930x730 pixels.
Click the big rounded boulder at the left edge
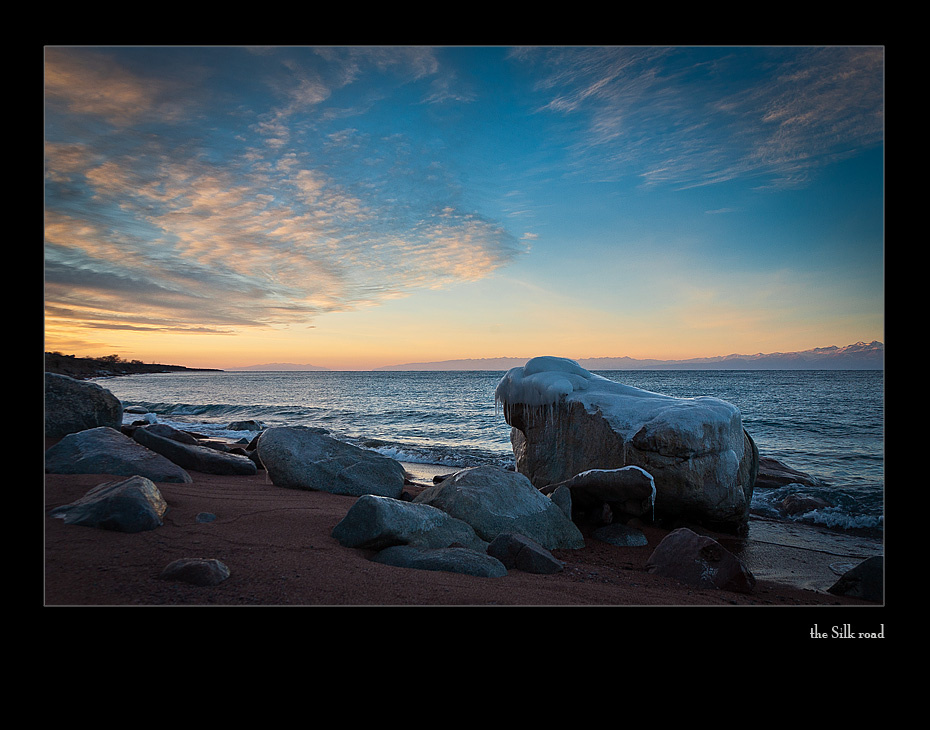click(x=82, y=404)
